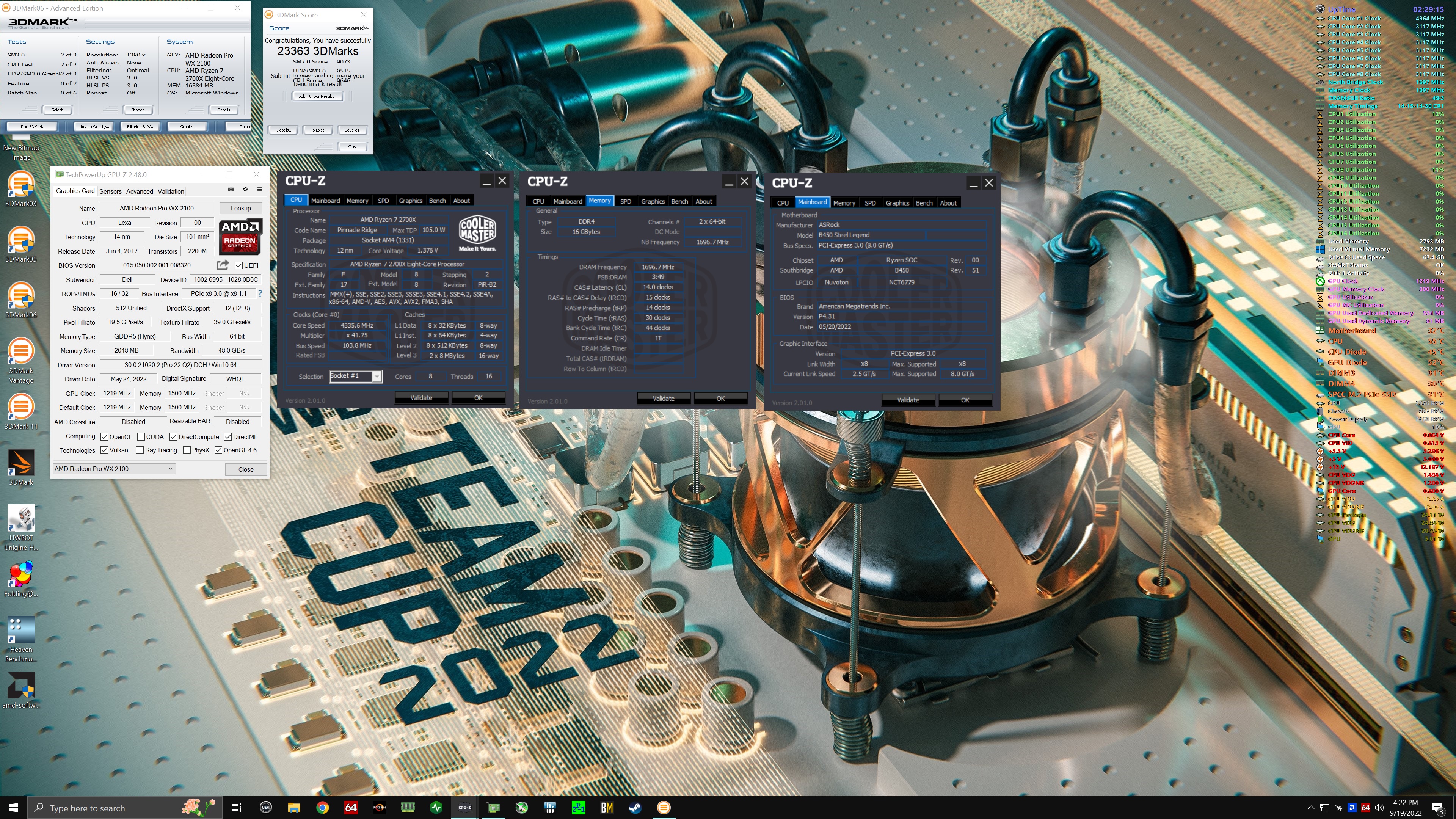Open Google Chrome from the taskbar
The height and width of the screenshot is (819, 1456).
322,808
